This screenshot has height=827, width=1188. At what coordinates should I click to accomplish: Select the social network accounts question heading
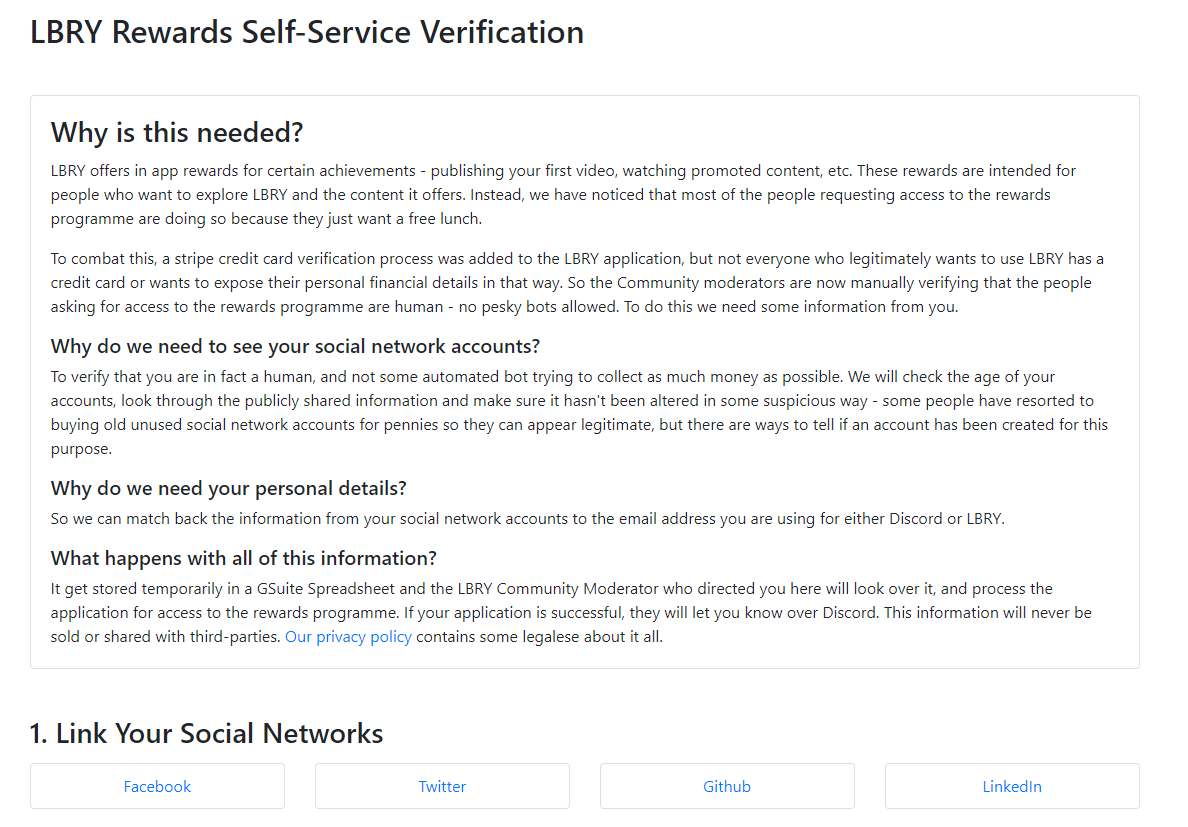[x=295, y=346]
